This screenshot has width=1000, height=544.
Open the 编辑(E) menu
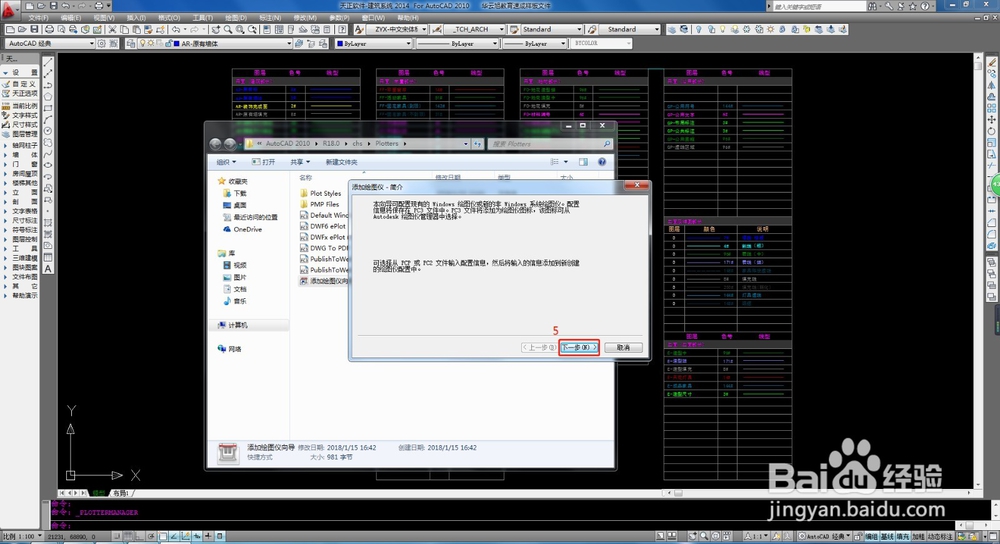71,18
